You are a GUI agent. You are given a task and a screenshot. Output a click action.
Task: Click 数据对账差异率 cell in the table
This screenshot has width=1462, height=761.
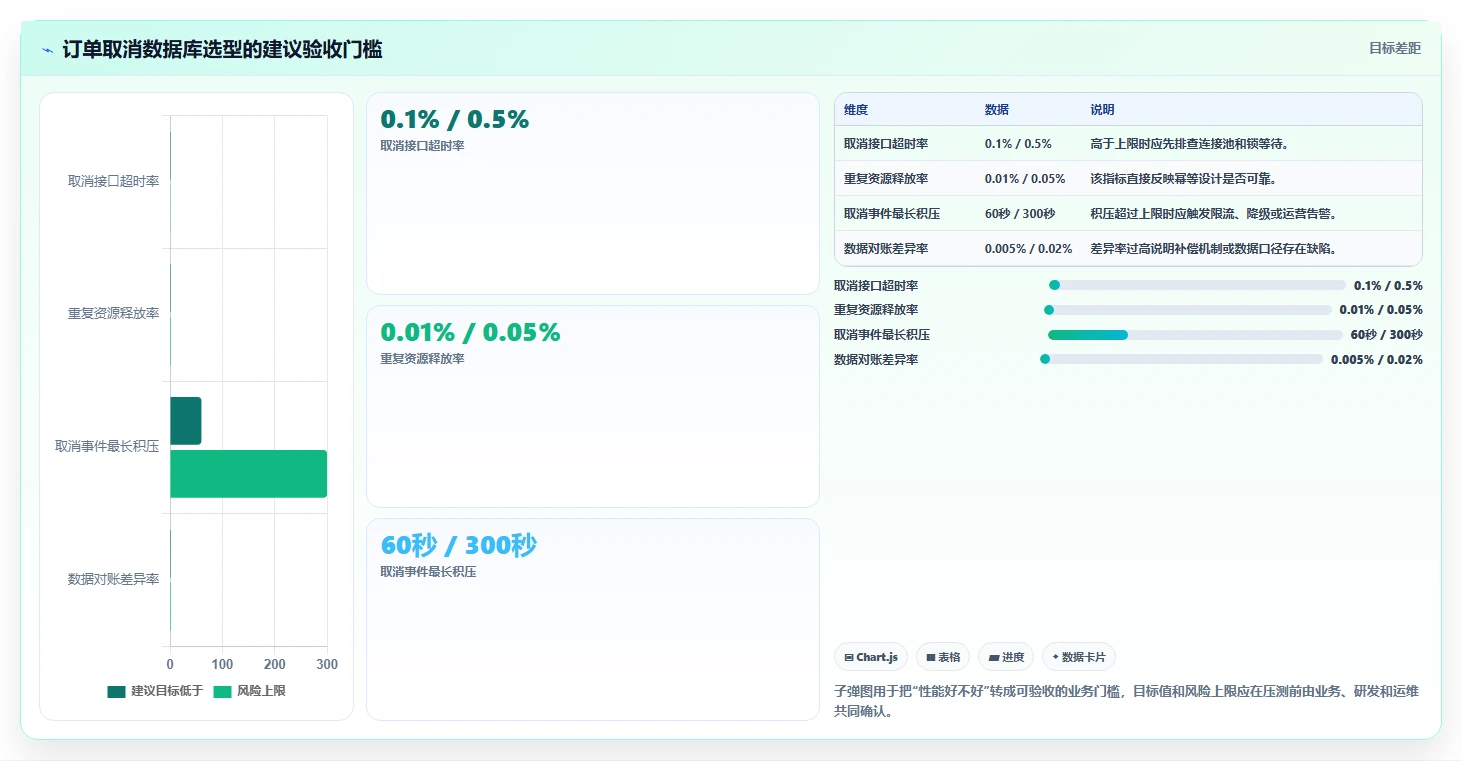pyautogui.click(x=886, y=248)
